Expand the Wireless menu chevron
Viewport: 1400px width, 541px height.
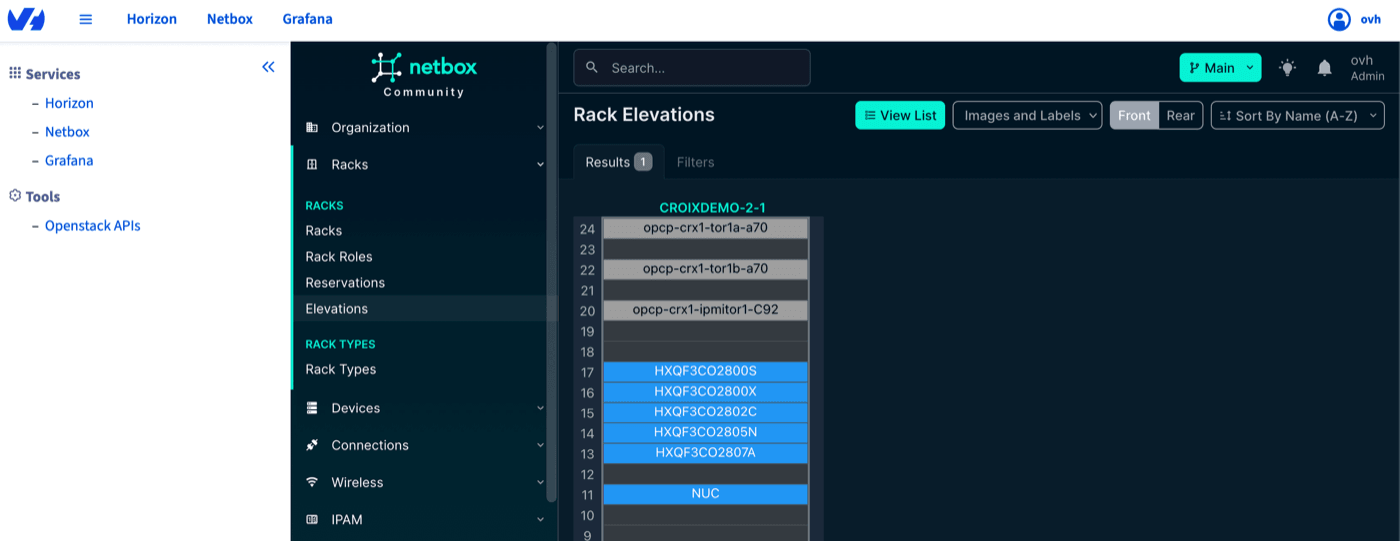point(540,482)
